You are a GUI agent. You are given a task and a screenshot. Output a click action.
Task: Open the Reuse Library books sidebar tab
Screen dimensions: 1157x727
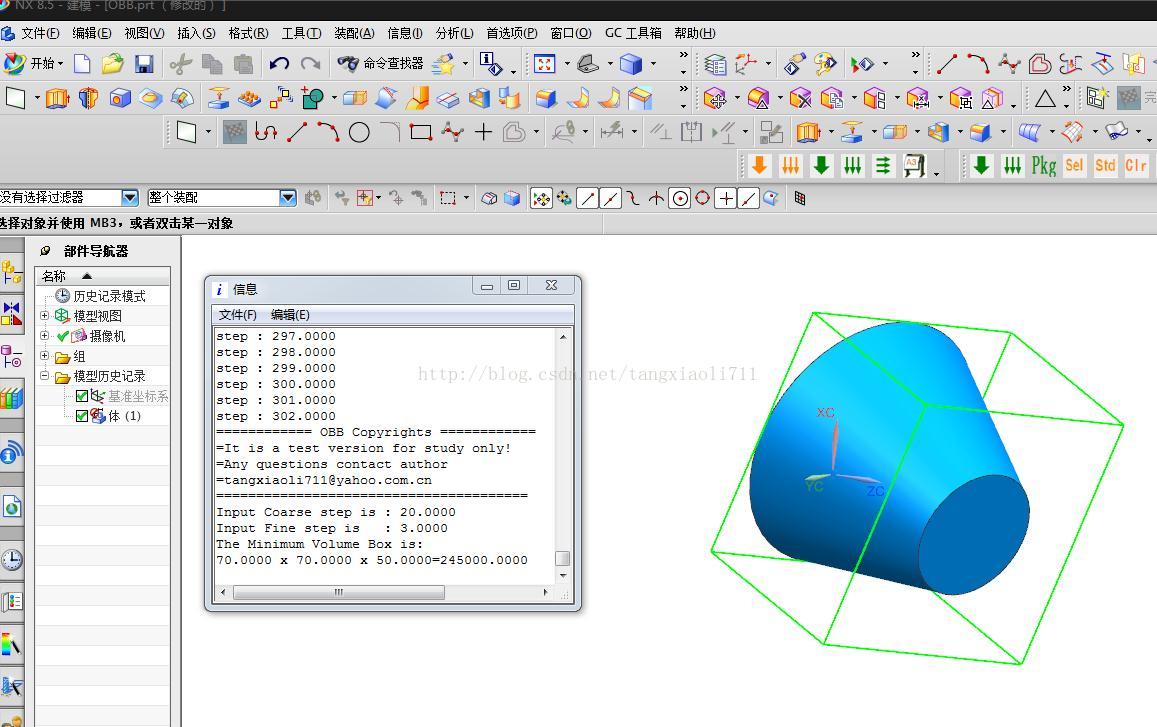point(12,399)
